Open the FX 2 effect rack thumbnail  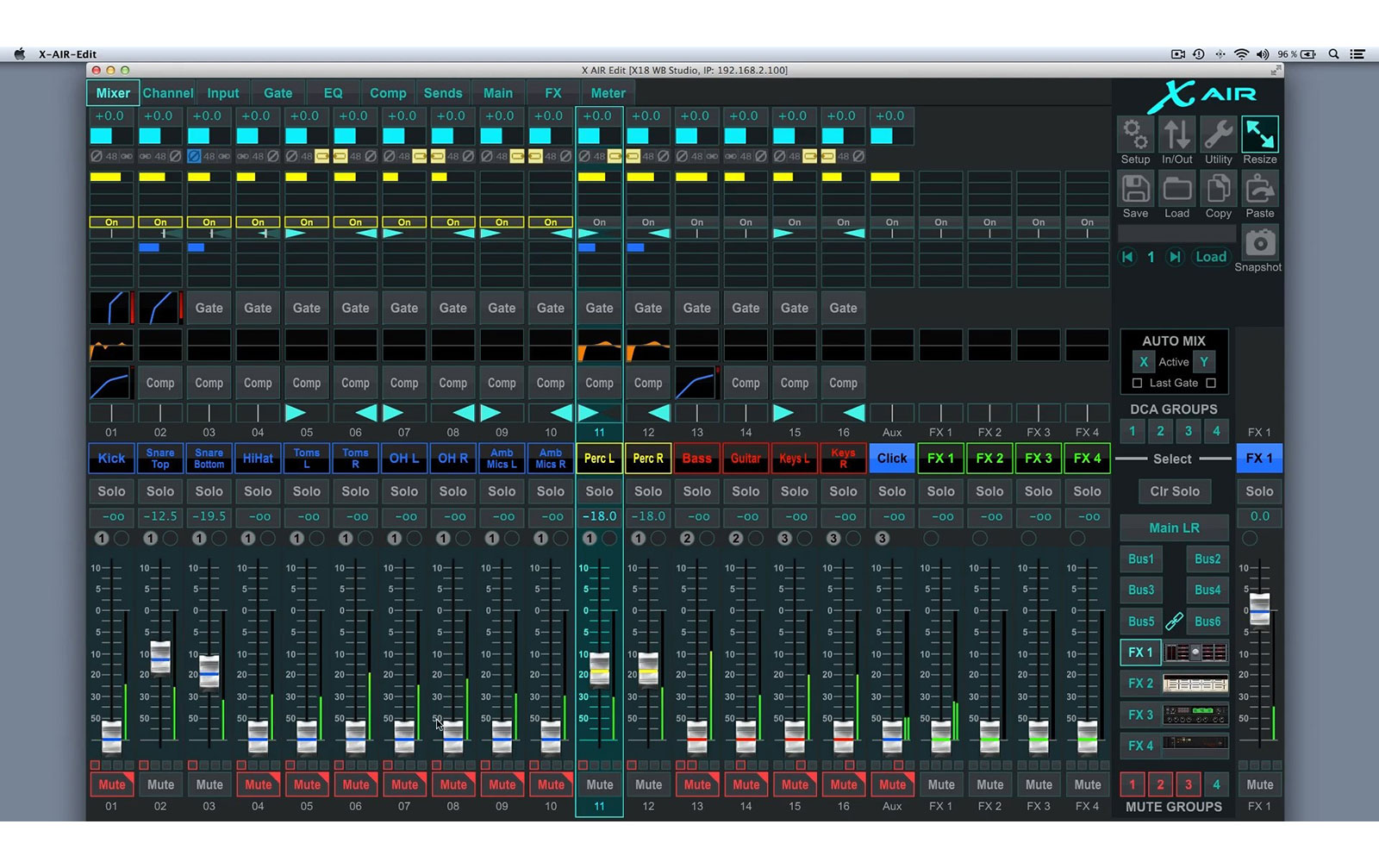point(1195,684)
